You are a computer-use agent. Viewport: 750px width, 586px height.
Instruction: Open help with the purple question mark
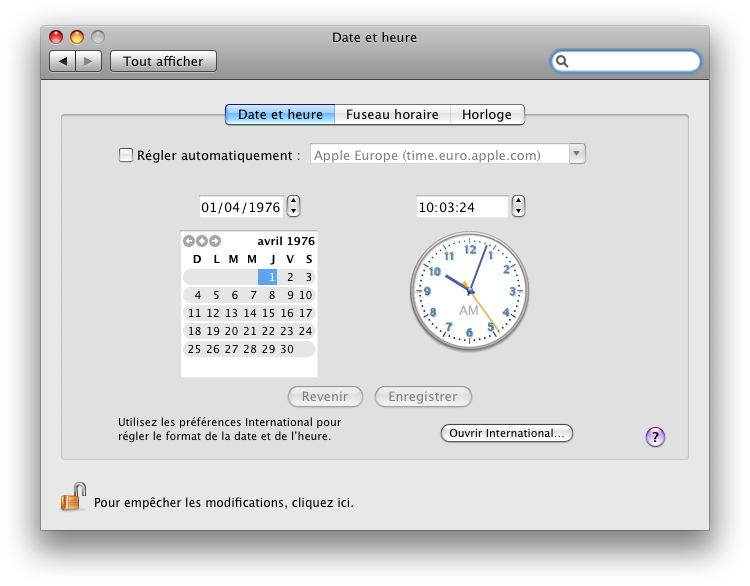[655, 436]
